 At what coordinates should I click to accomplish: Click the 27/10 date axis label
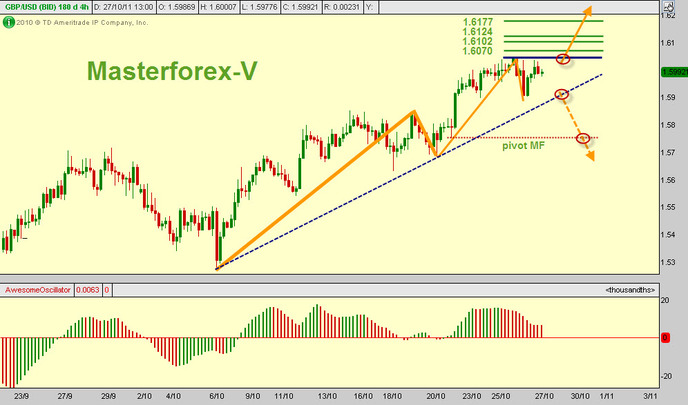(x=544, y=396)
